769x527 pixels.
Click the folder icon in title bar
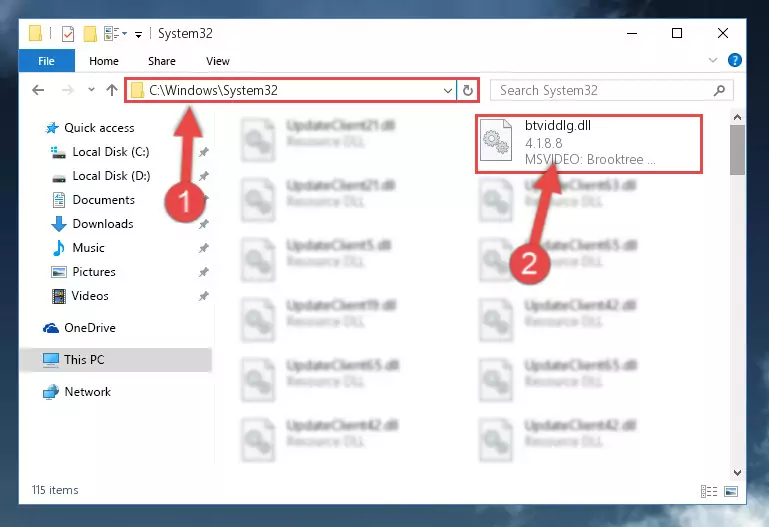[35, 33]
